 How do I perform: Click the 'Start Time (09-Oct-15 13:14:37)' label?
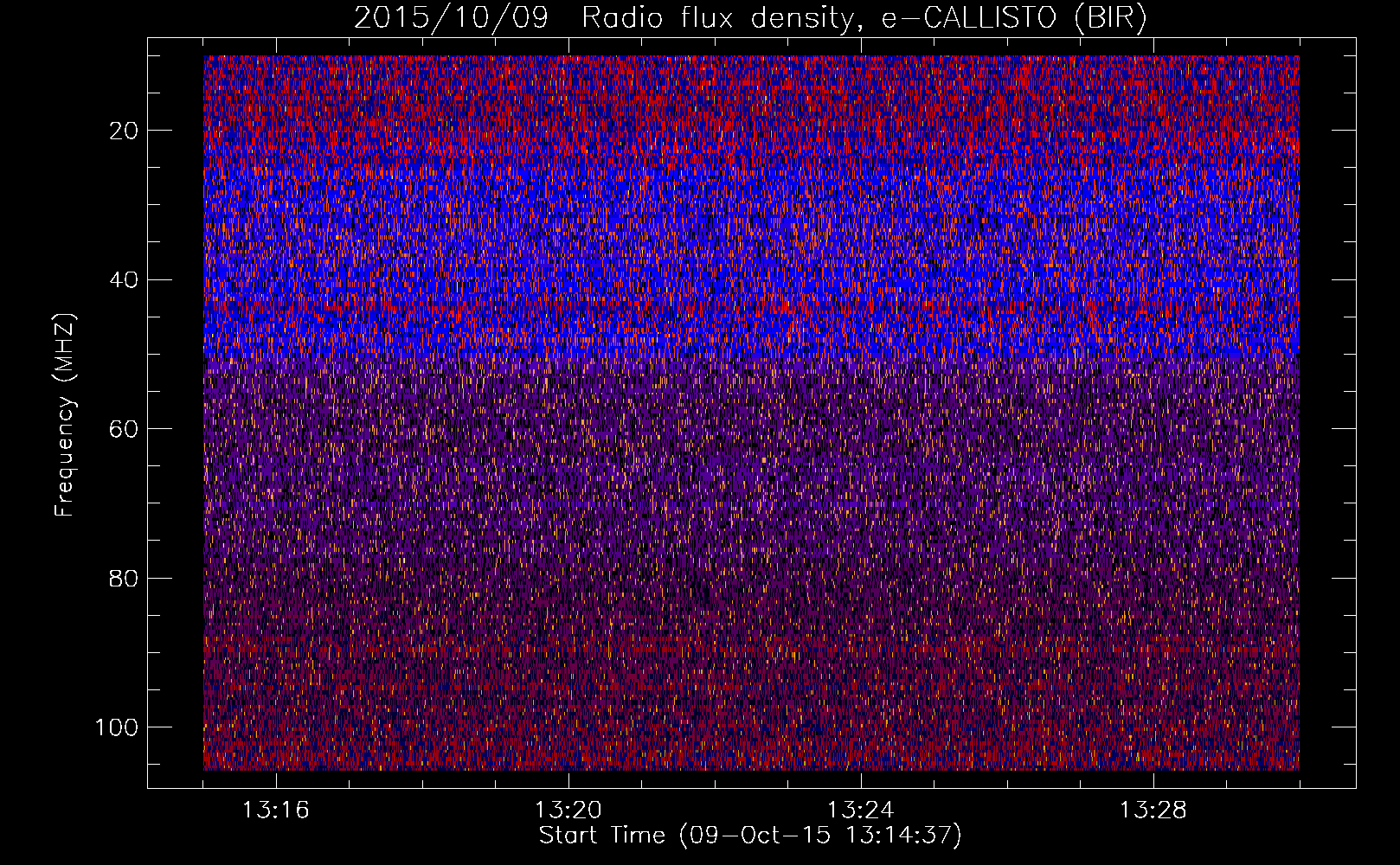[750, 836]
